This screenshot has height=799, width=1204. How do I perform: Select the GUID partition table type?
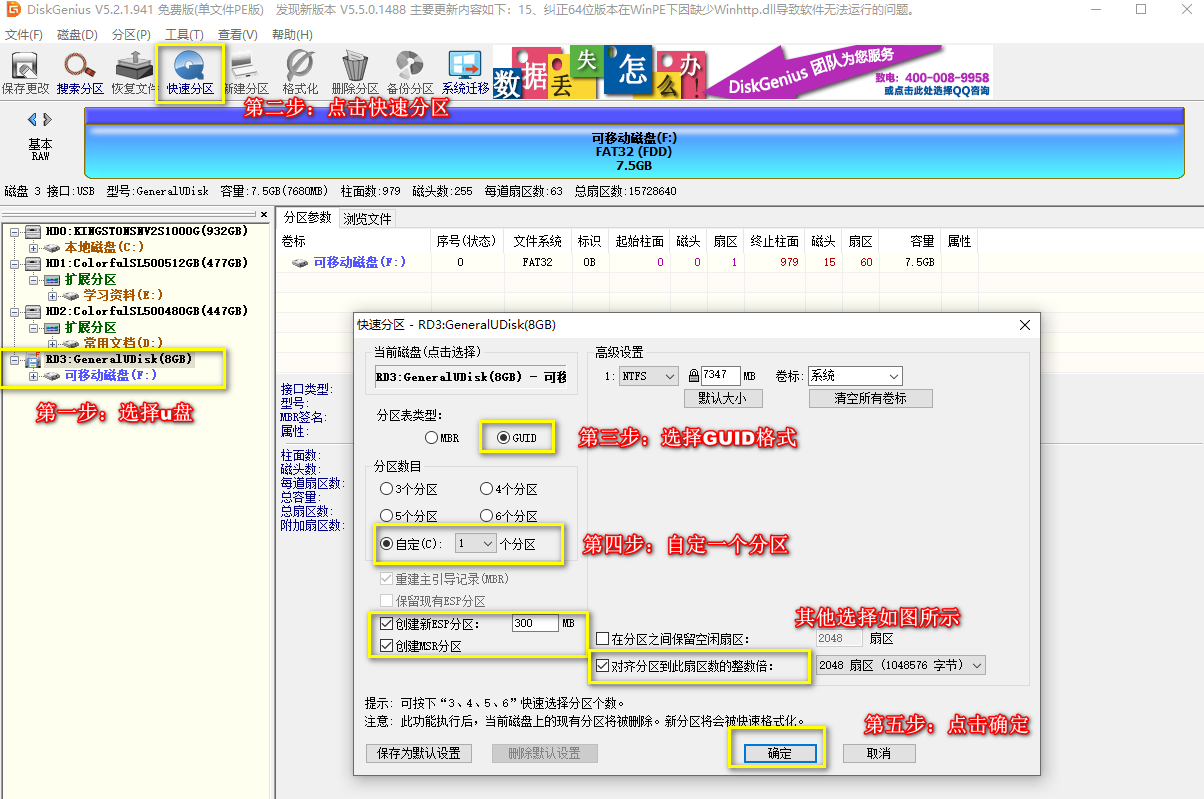click(517, 438)
